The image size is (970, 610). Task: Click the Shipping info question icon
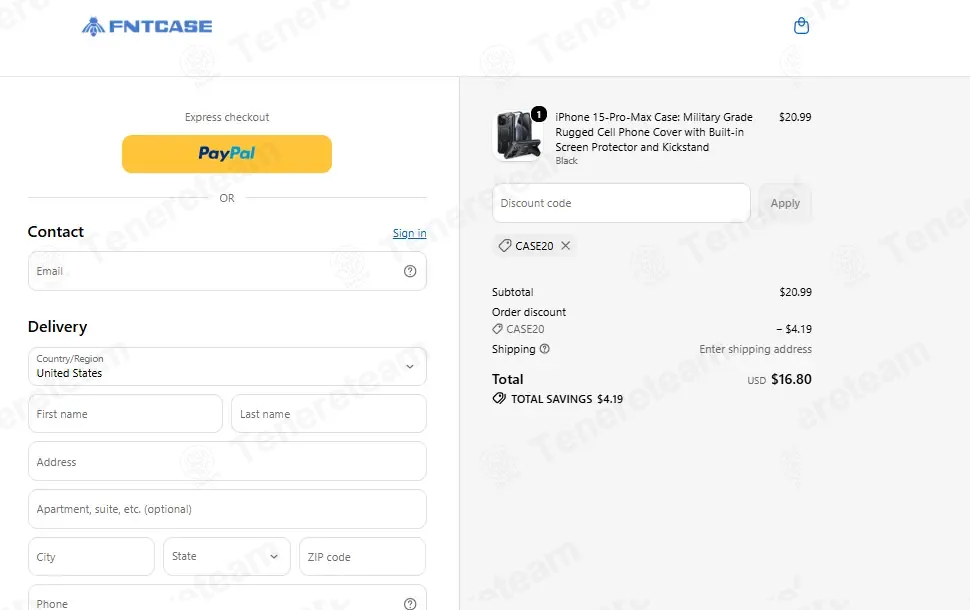pyautogui.click(x=544, y=349)
